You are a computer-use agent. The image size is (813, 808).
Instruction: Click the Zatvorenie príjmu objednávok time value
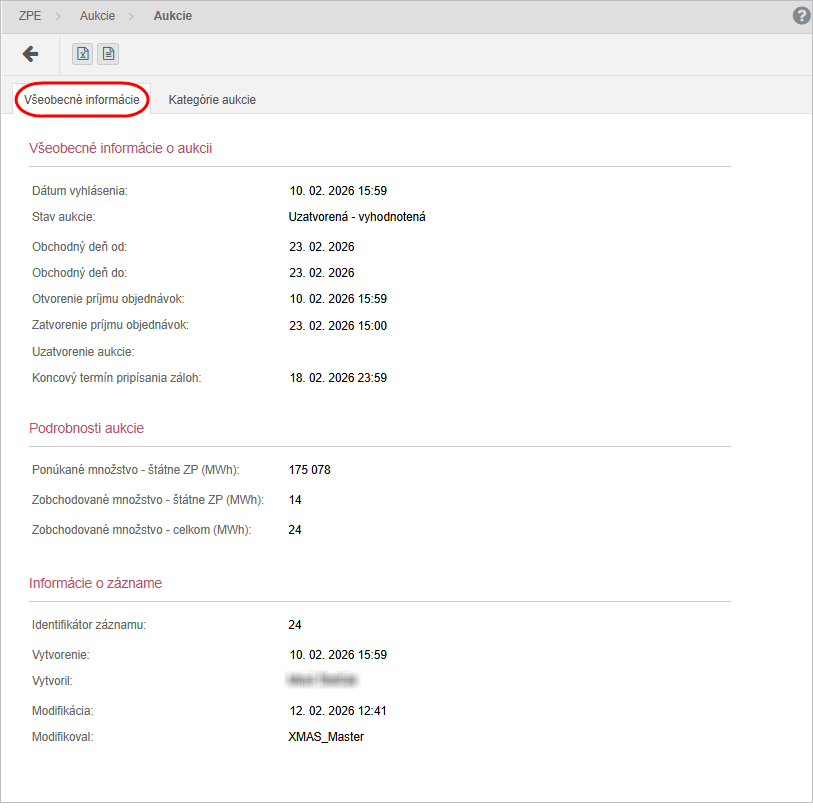click(338, 326)
